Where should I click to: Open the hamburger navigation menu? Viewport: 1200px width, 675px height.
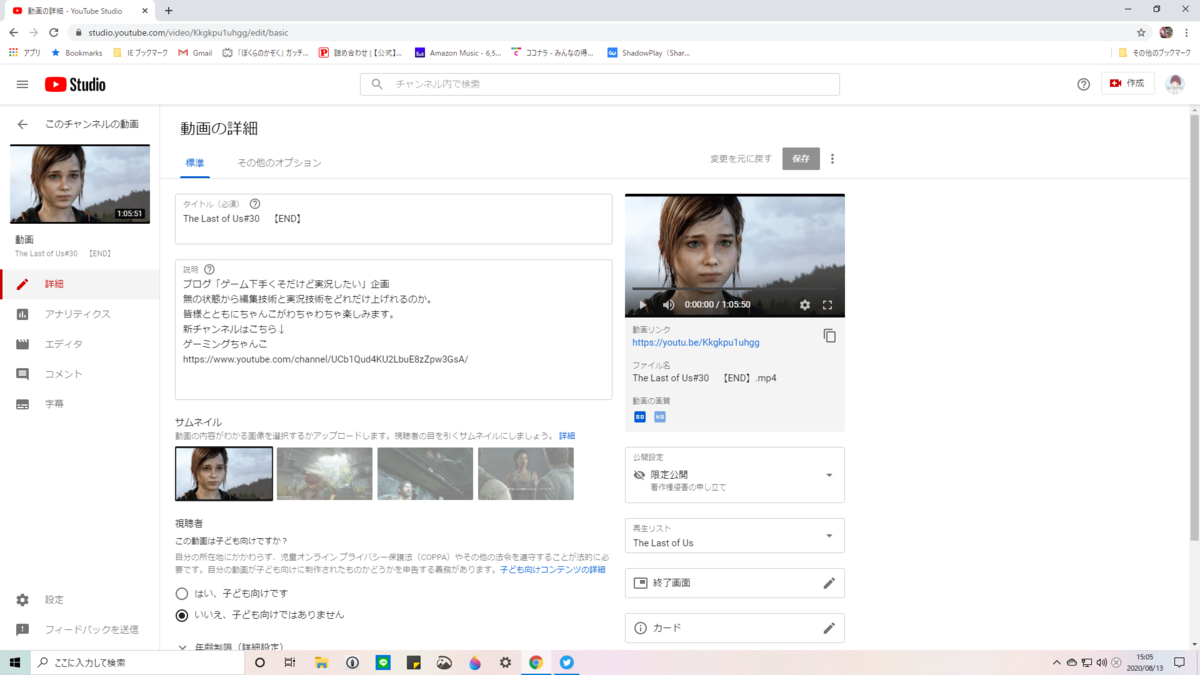(x=22, y=84)
